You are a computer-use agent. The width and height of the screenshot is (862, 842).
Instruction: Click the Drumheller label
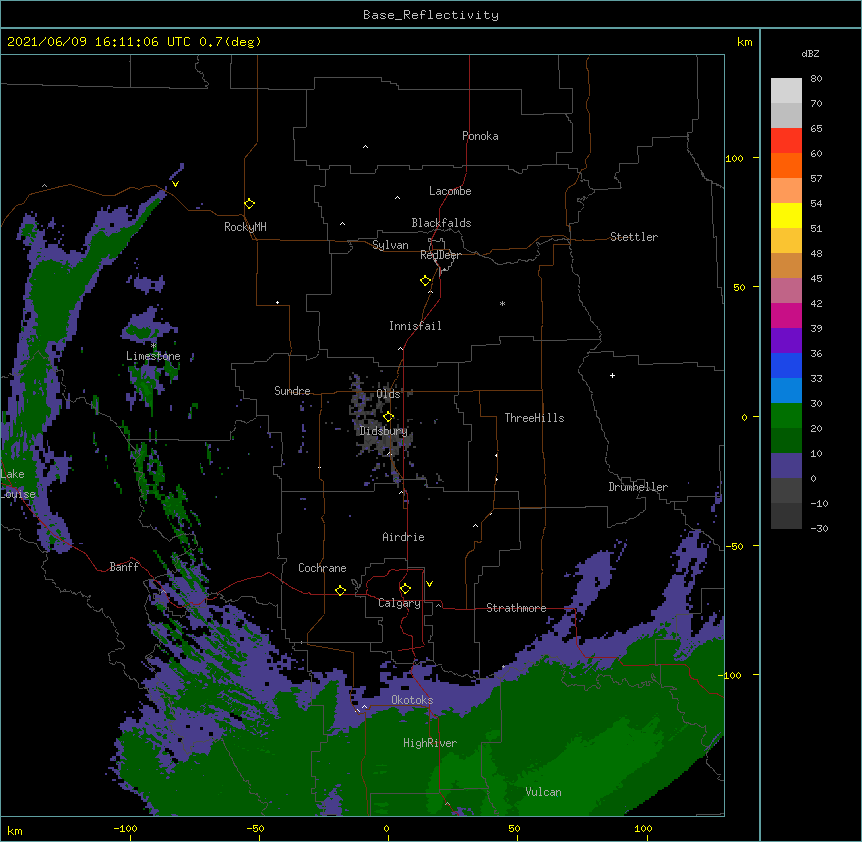pos(638,487)
